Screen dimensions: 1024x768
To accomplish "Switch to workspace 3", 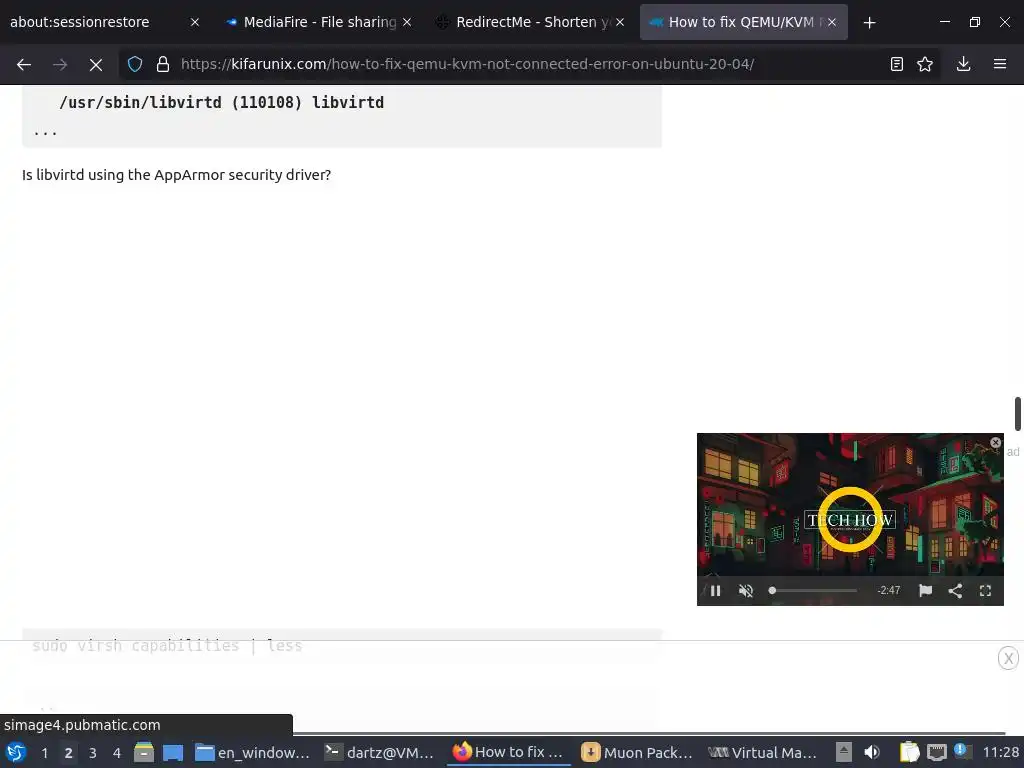I will click(93, 753).
